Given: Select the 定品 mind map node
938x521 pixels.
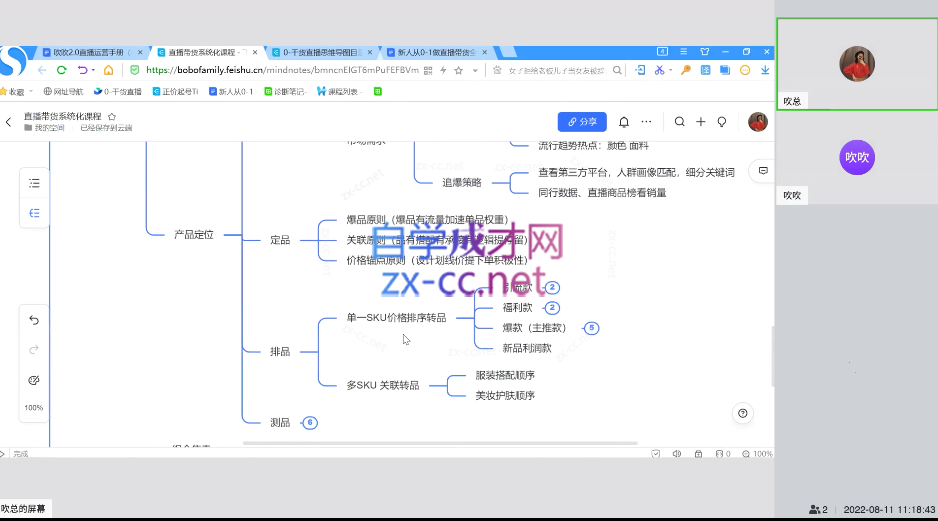Looking at the screenshot, I should 280,240.
